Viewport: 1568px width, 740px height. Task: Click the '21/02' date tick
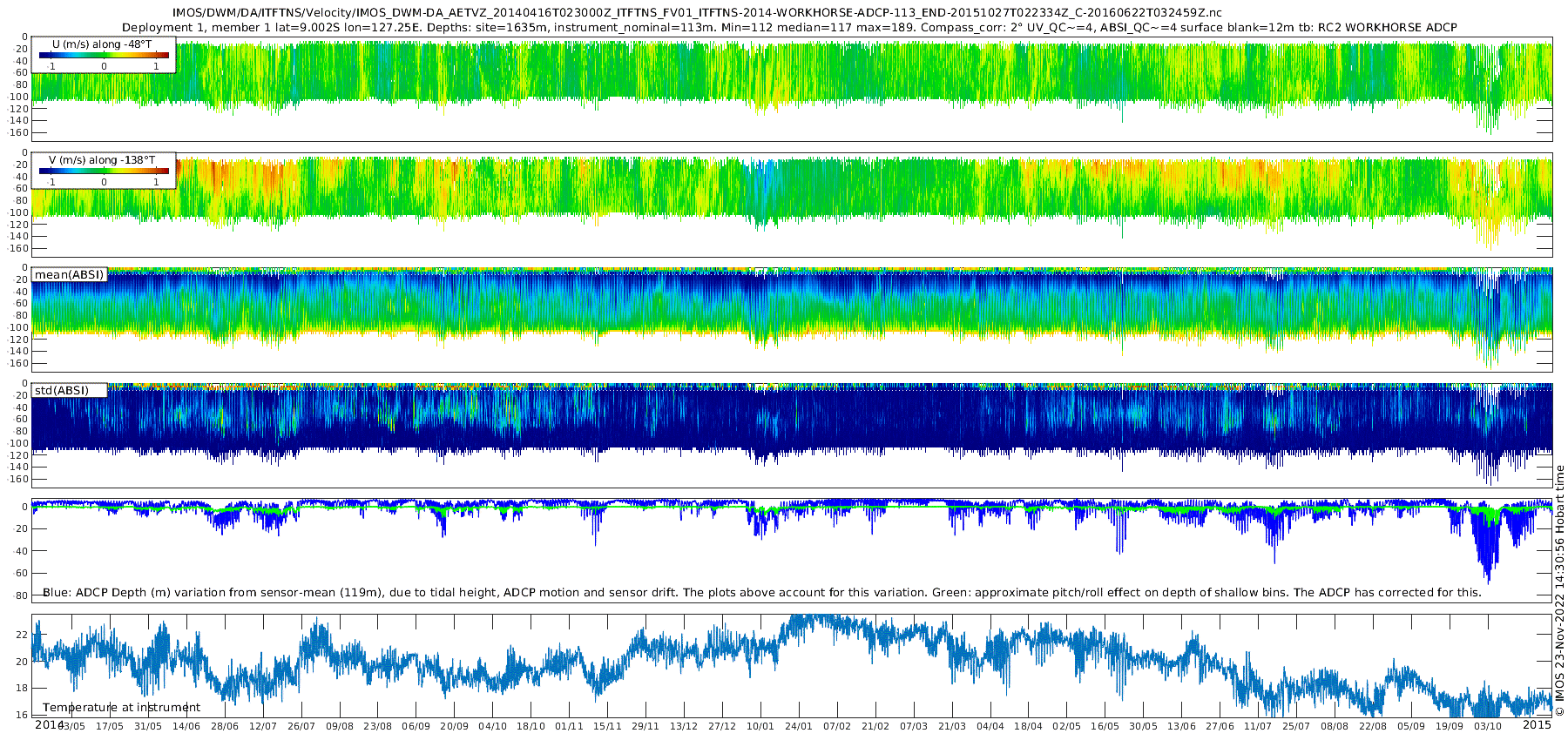tap(876, 727)
